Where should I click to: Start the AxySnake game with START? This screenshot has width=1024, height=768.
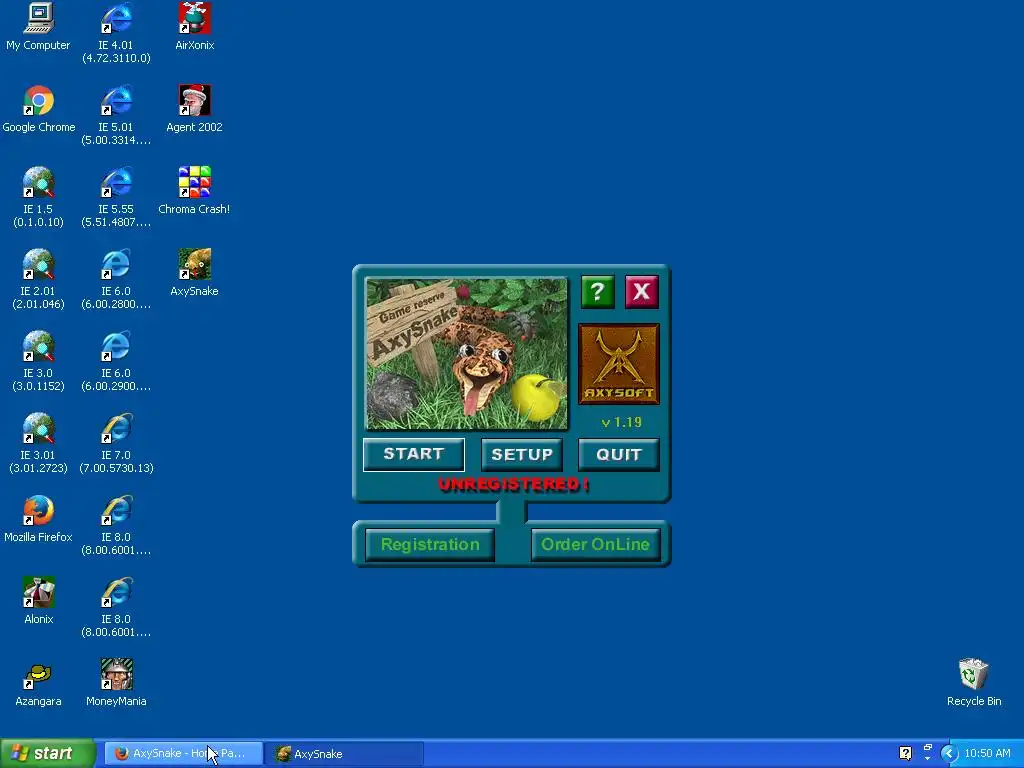(413, 455)
